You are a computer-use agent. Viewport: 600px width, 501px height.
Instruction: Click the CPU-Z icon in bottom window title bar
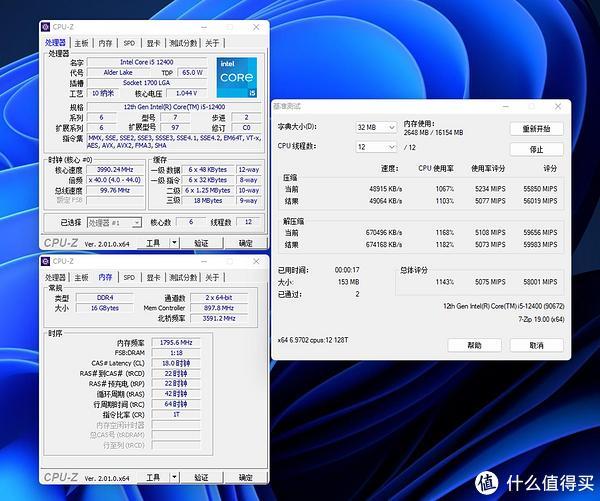pos(47,261)
